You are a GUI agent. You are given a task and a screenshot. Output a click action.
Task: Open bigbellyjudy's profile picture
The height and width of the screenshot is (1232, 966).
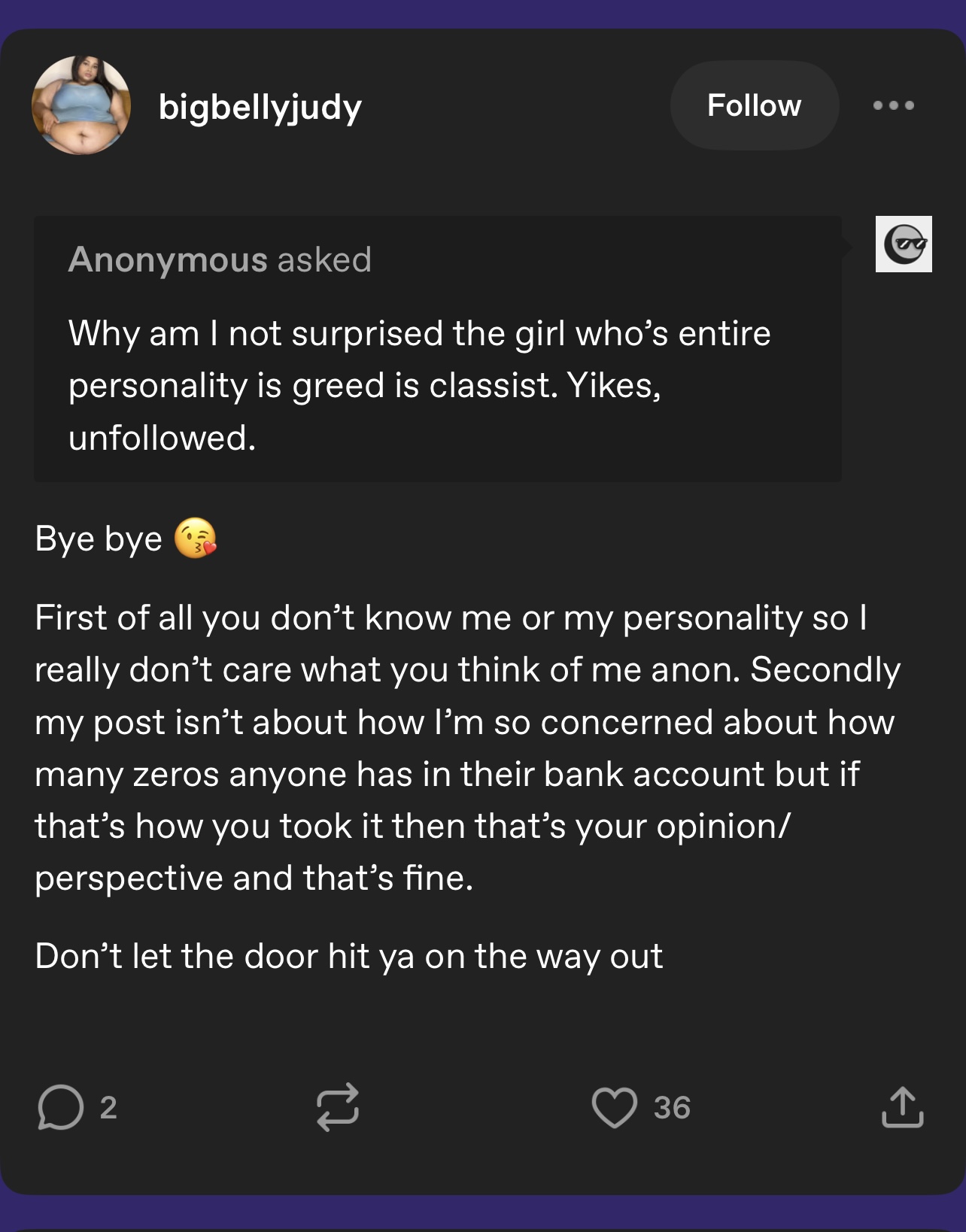(x=81, y=105)
